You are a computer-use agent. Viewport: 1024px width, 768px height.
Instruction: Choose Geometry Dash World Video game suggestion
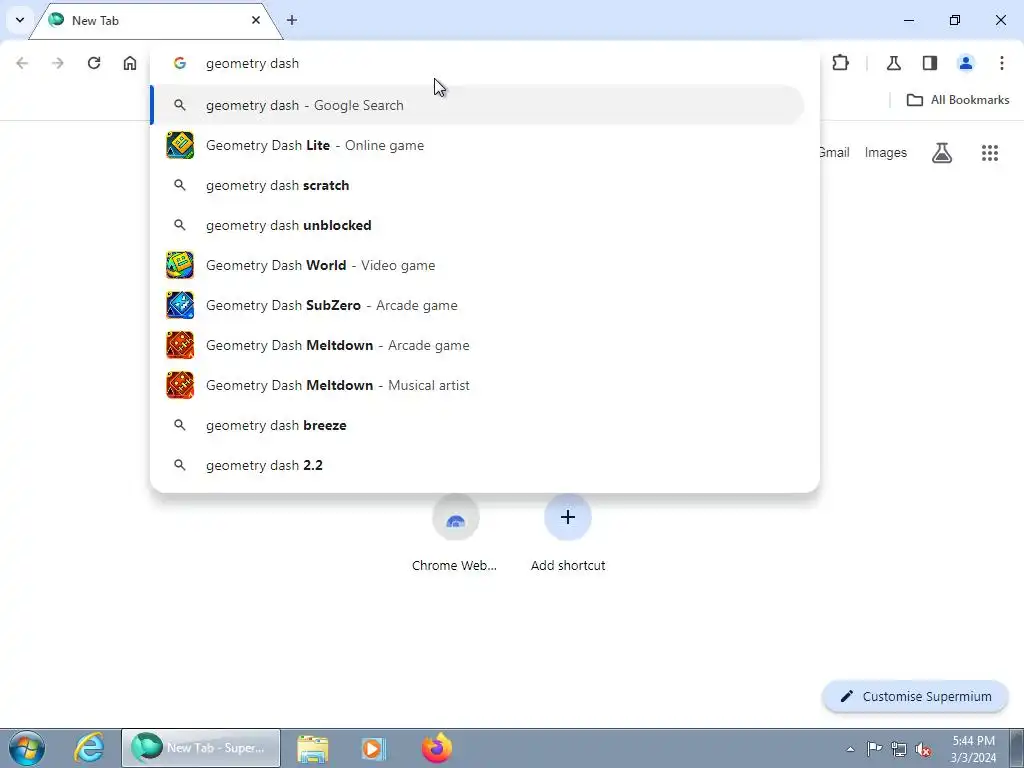pyautogui.click(x=478, y=265)
